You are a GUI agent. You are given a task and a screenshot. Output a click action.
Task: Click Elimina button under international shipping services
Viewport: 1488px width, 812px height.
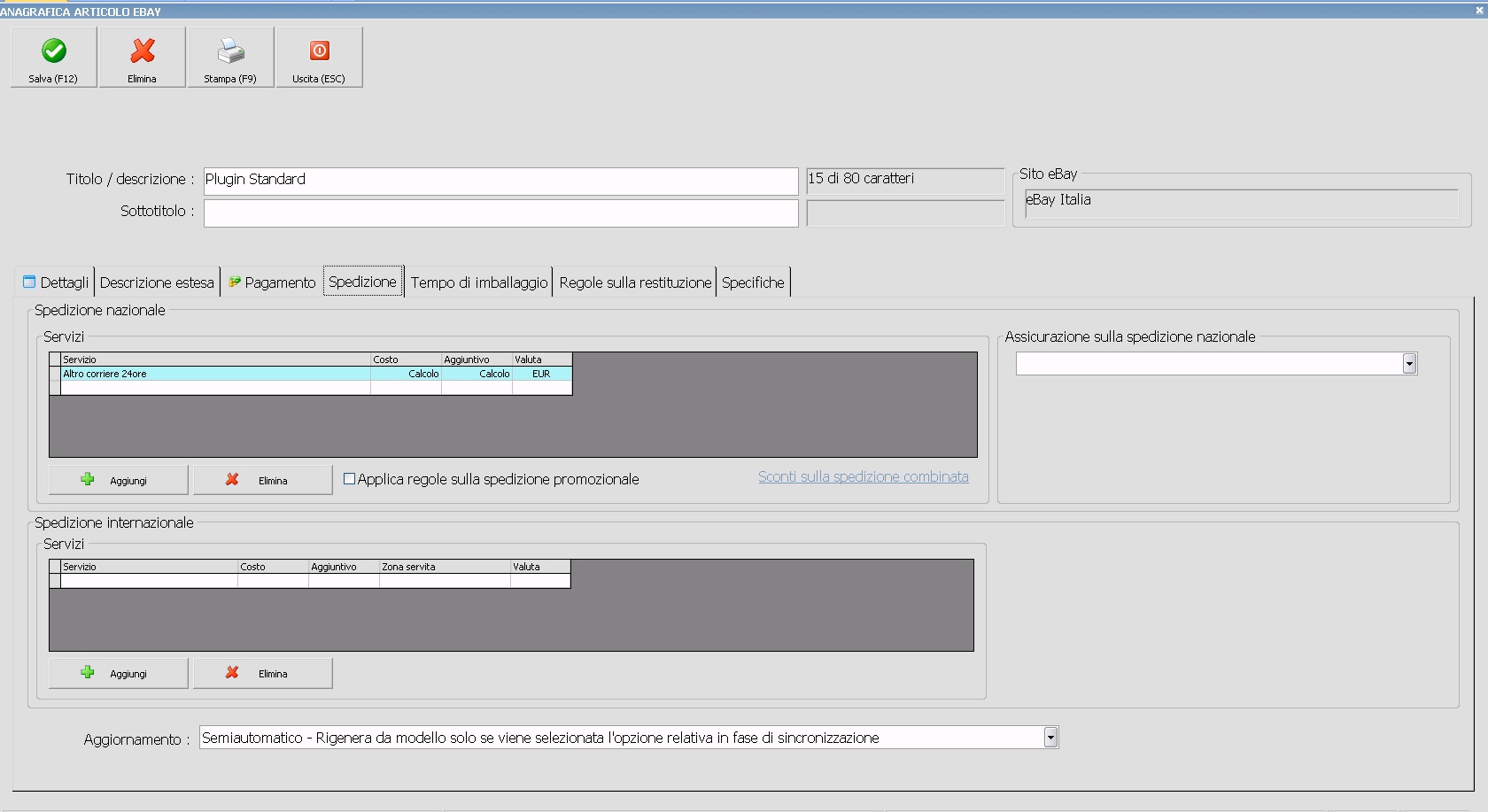(263, 673)
